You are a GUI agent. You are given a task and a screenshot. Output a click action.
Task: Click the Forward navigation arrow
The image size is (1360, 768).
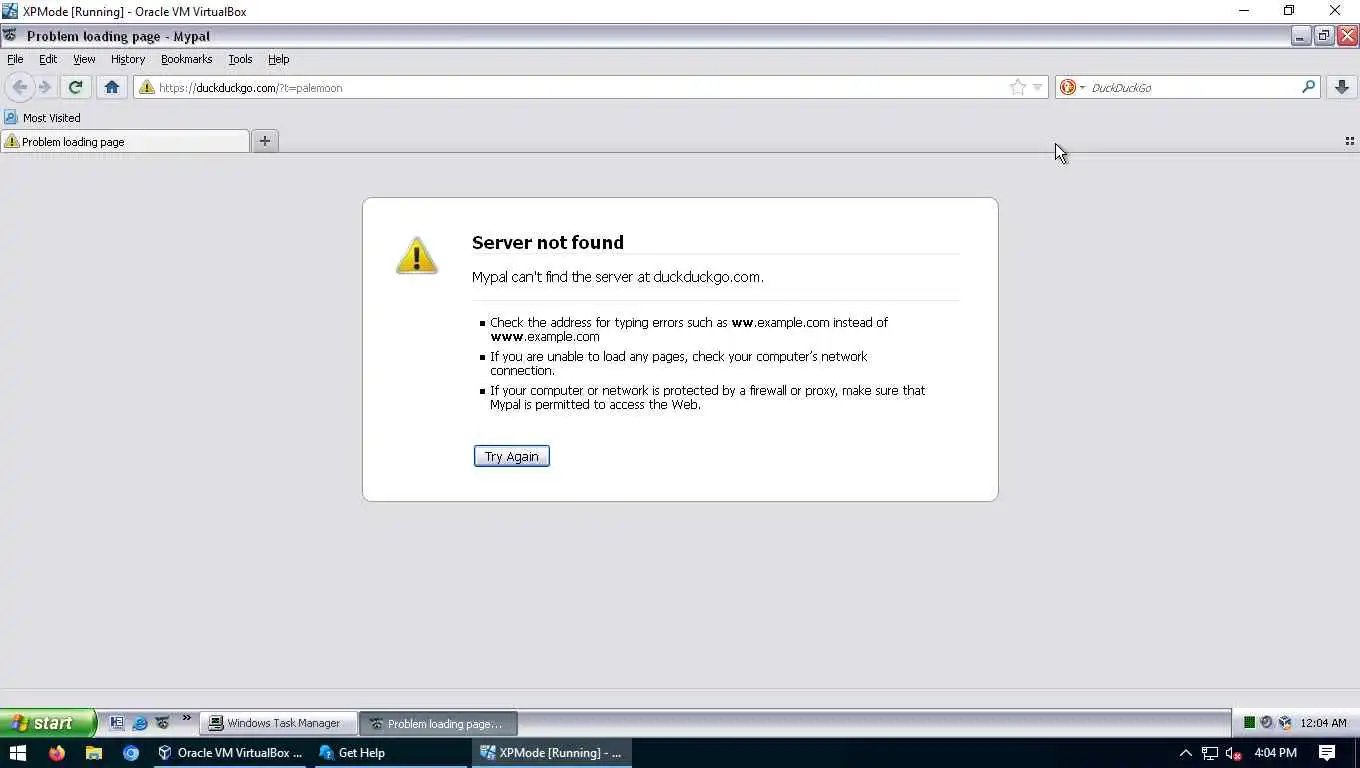click(x=45, y=87)
